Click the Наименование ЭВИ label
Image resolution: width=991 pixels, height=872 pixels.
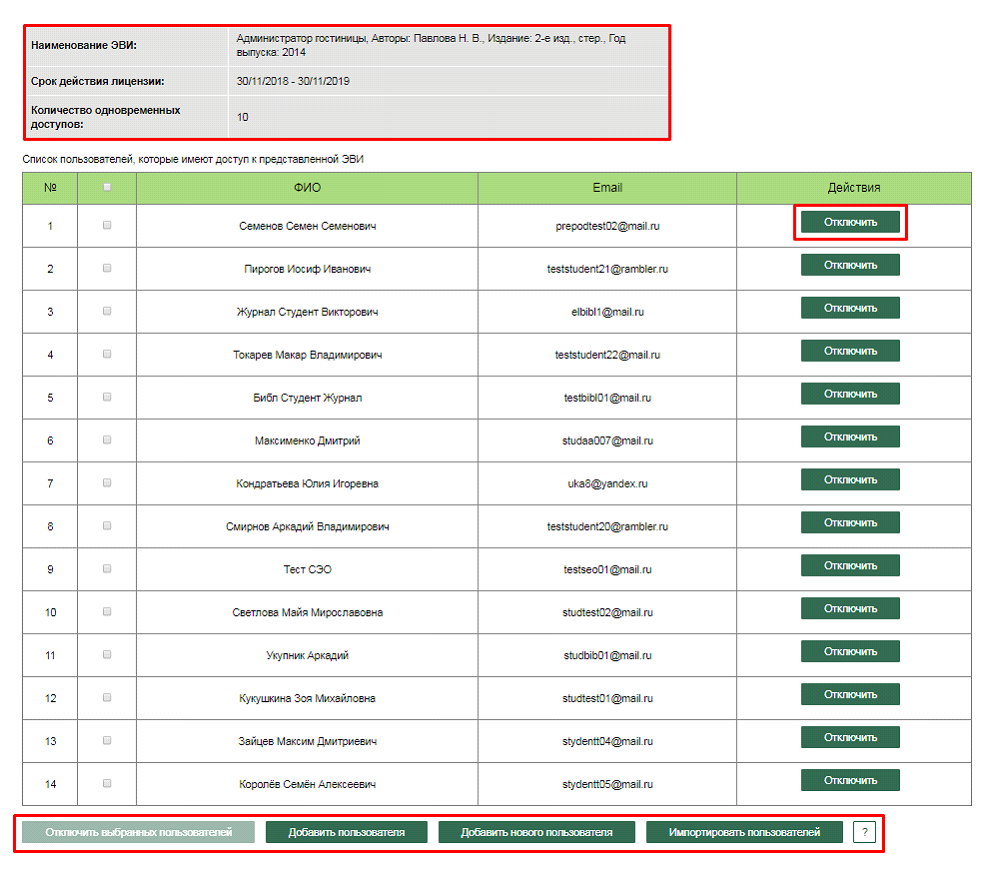point(83,45)
